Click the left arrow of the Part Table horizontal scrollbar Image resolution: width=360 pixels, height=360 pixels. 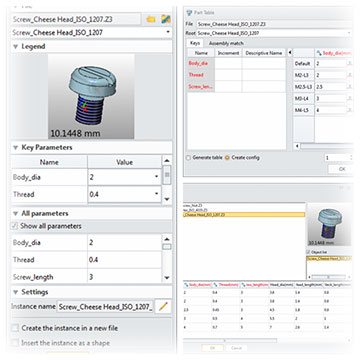(297, 146)
